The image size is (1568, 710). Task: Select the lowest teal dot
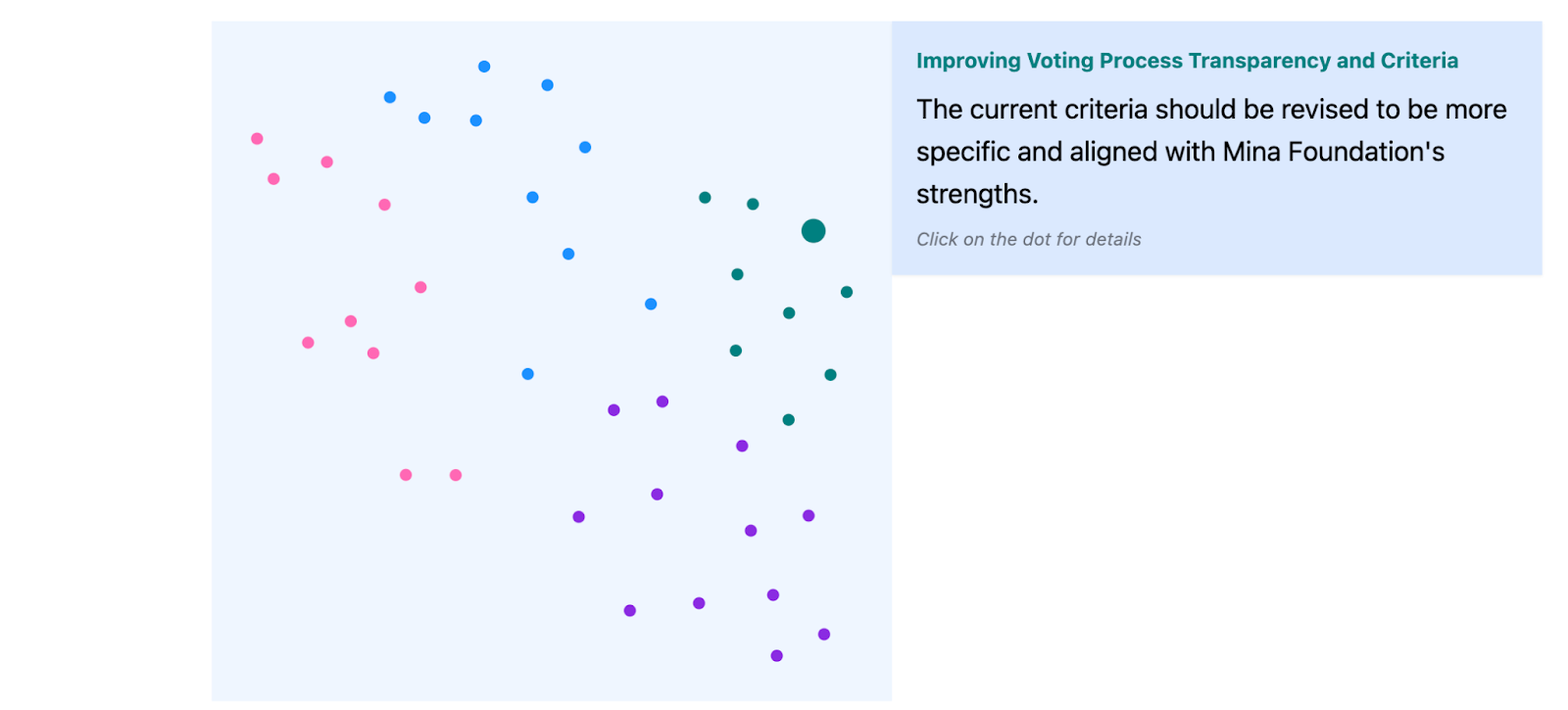[x=789, y=420]
